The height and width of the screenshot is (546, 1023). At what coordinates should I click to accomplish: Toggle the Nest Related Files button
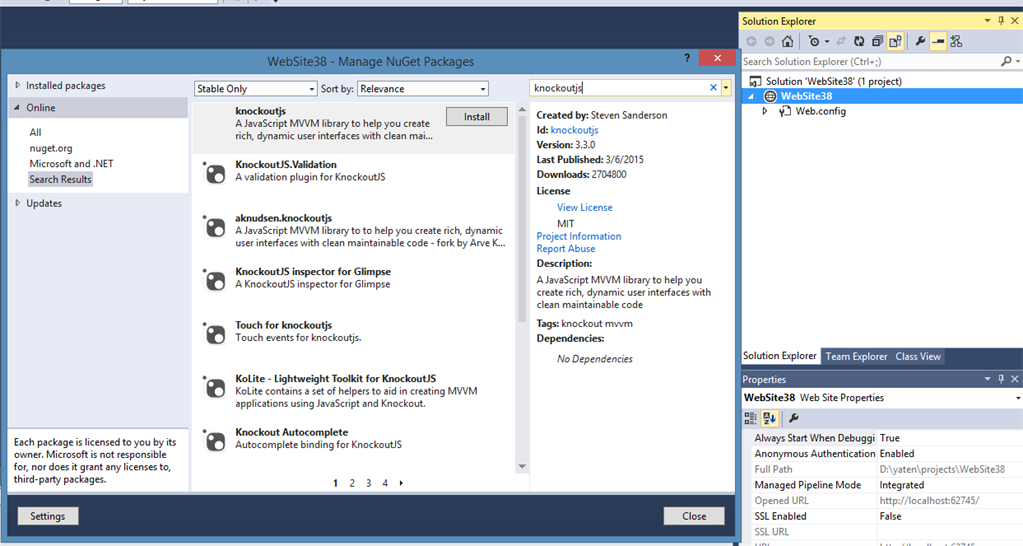tap(895, 41)
